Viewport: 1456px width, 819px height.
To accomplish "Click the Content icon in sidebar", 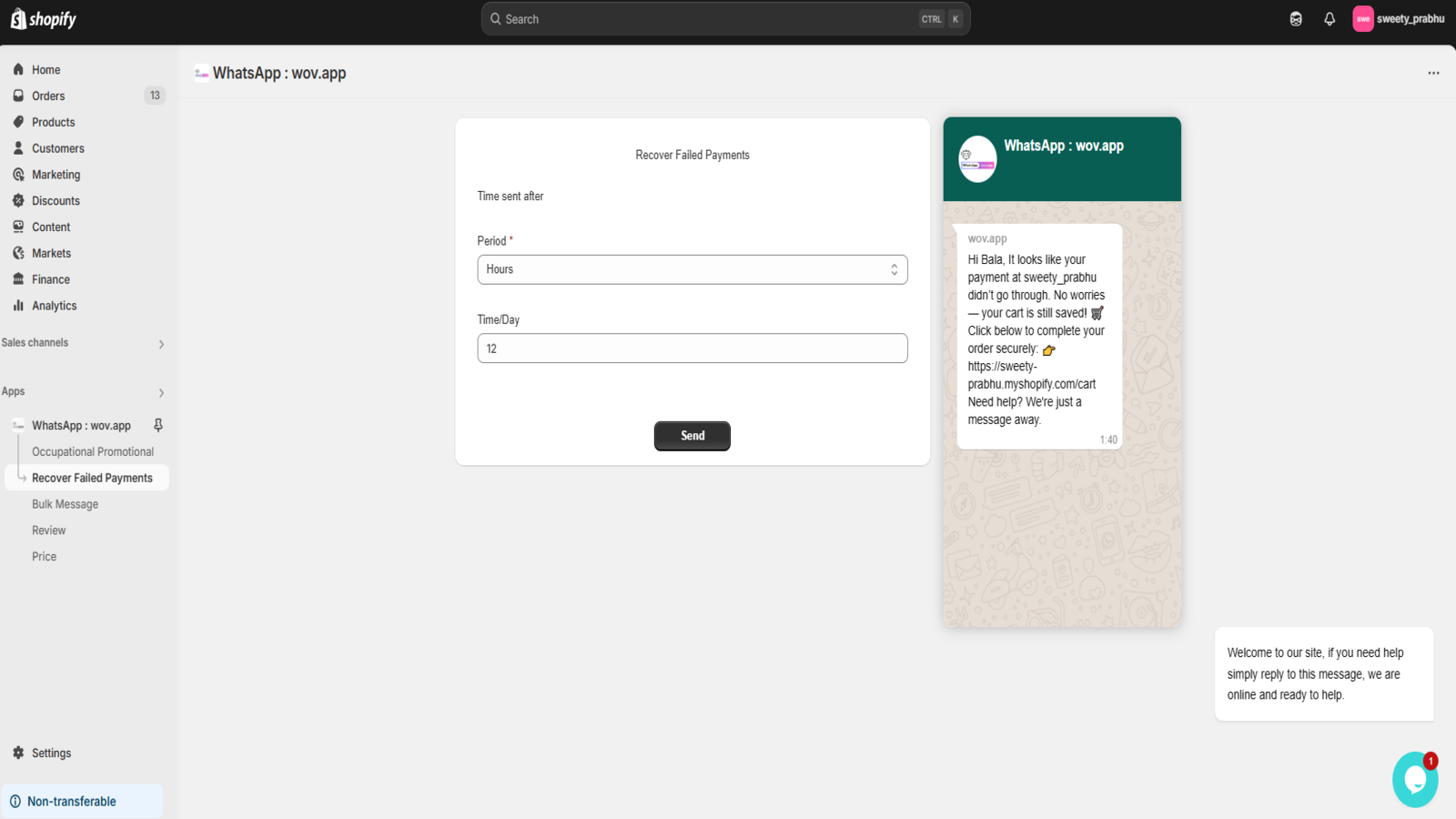I will (18, 227).
